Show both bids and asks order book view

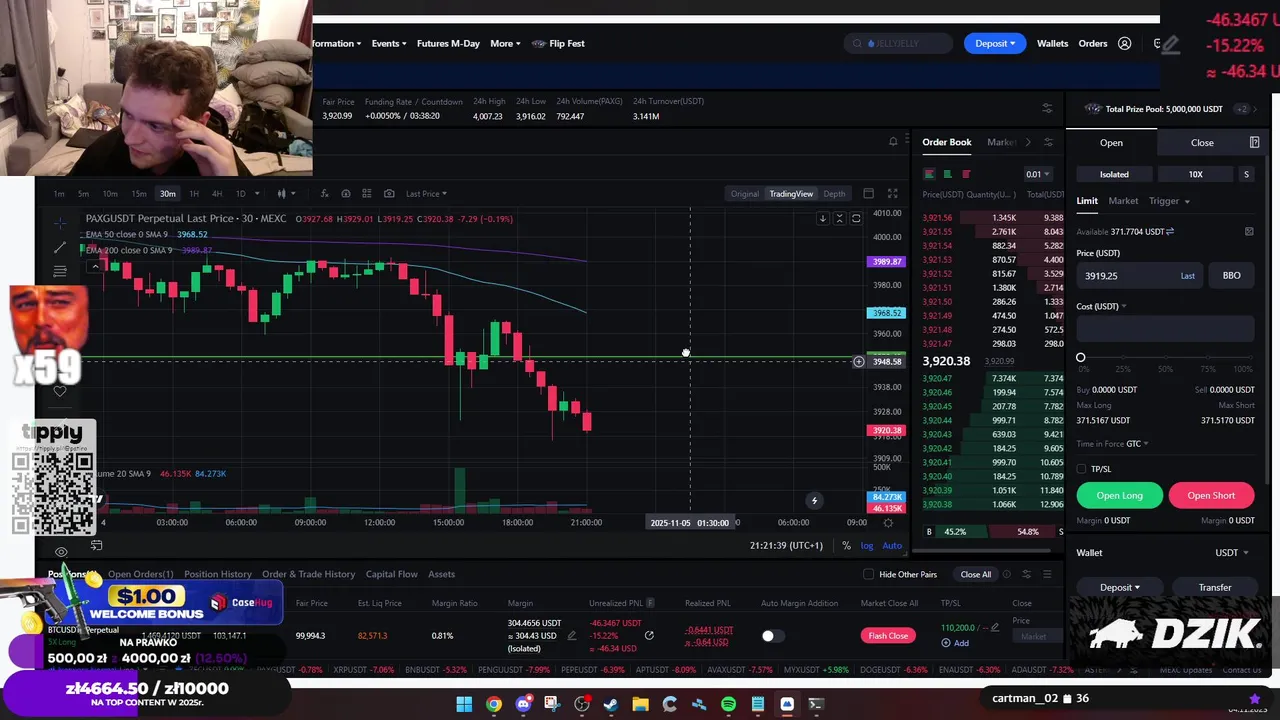click(929, 174)
